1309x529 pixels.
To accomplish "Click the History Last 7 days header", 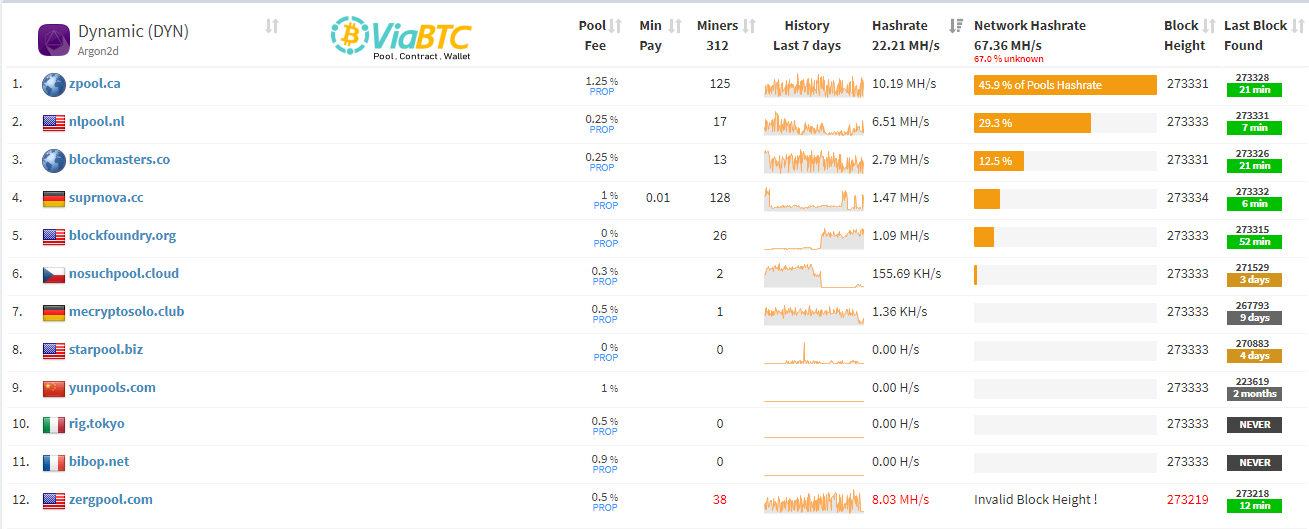I will [807, 36].
